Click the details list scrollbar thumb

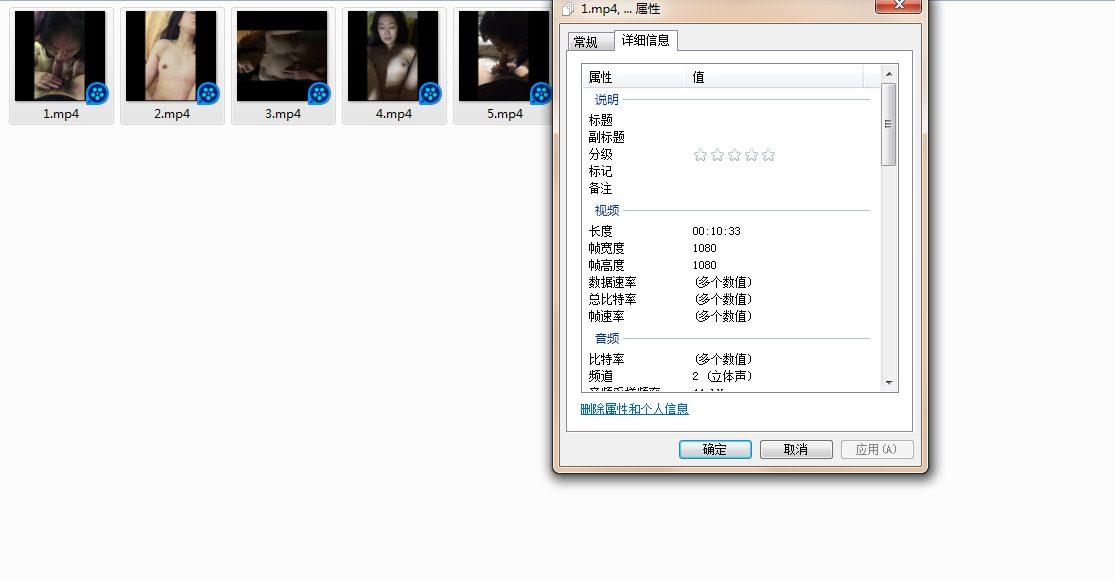[x=889, y=124]
